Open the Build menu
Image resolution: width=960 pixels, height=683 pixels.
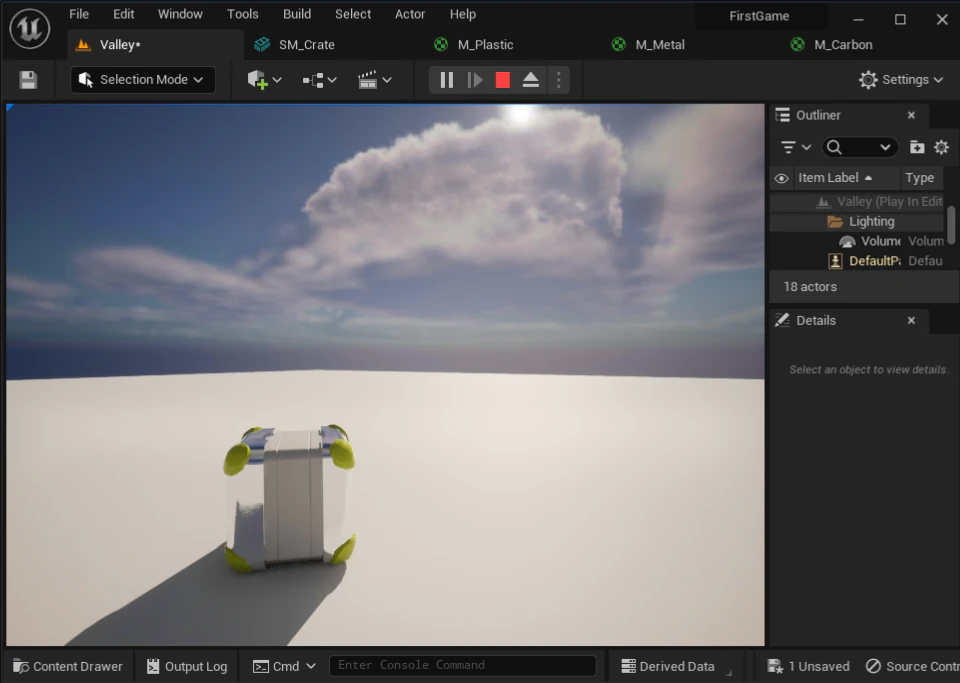(x=297, y=14)
